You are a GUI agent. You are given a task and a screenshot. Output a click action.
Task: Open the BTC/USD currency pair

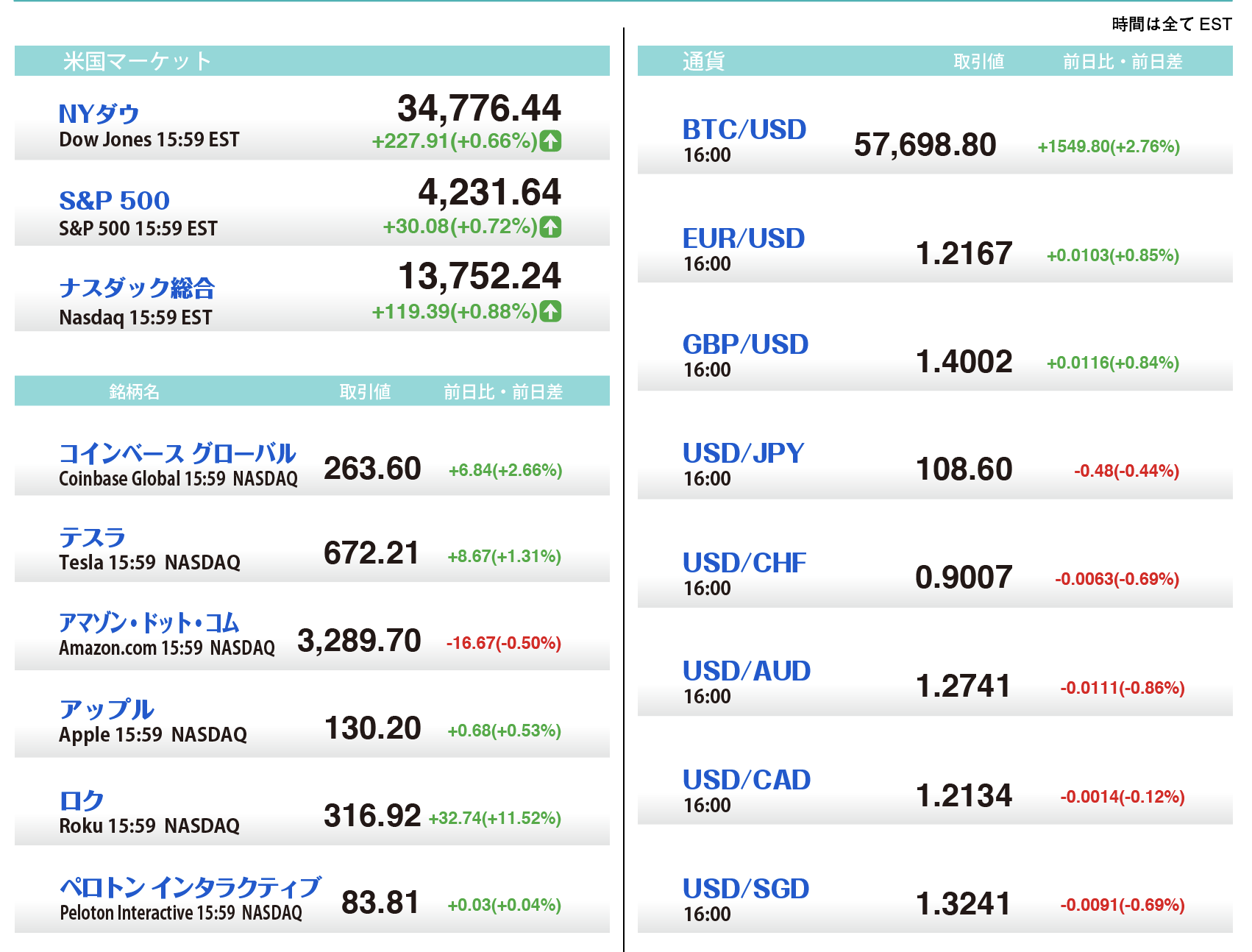pyautogui.click(x=744, y=129)
